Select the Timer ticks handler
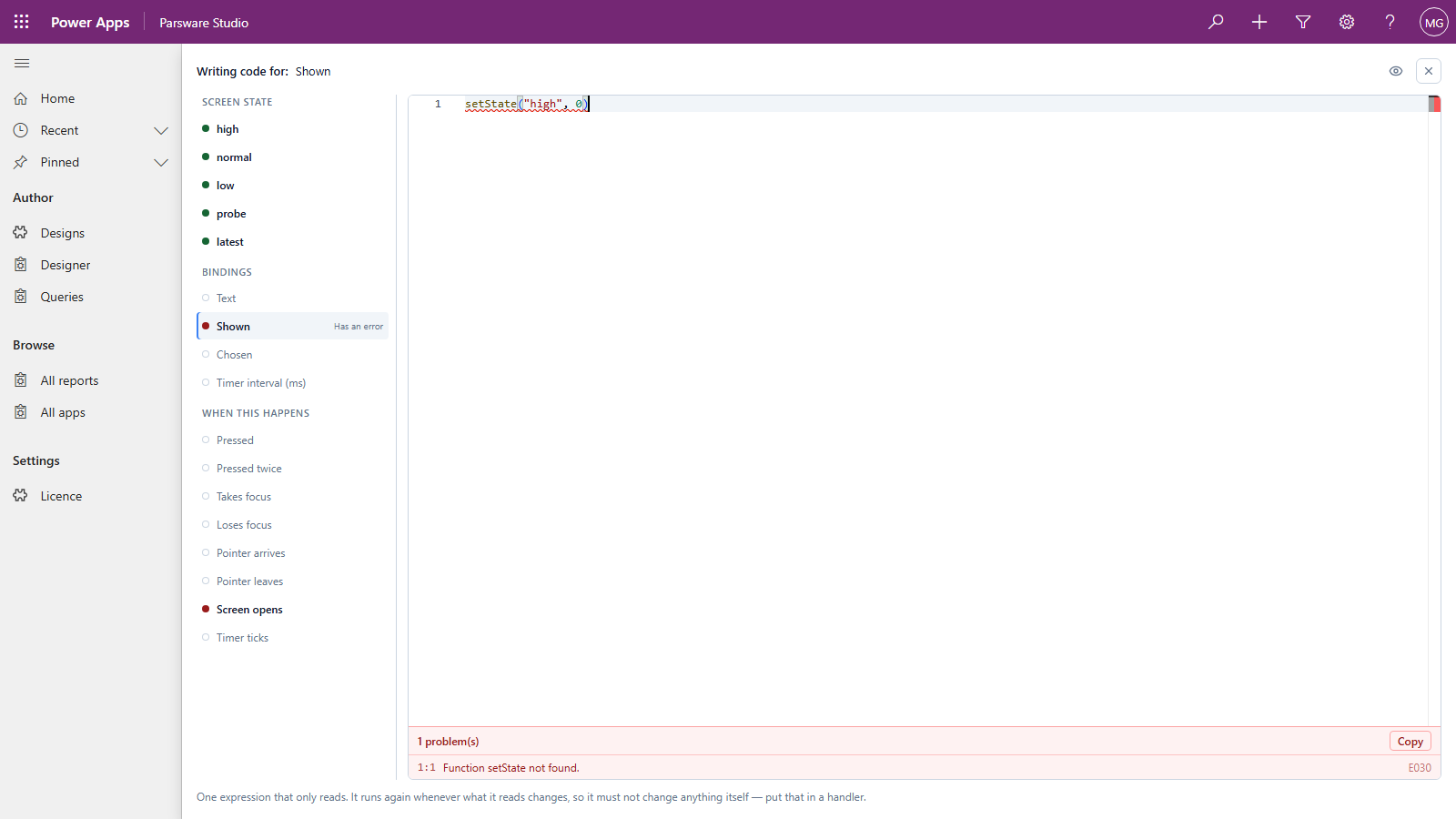 click(x=292, y=638)
